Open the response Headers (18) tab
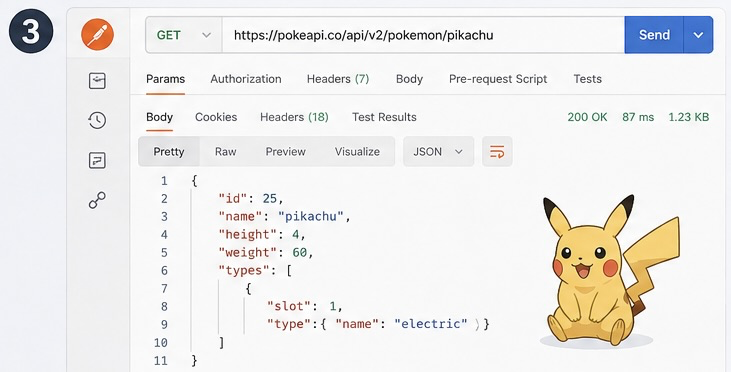This screenshot has width=731, height=372. (x=294, y=117)
